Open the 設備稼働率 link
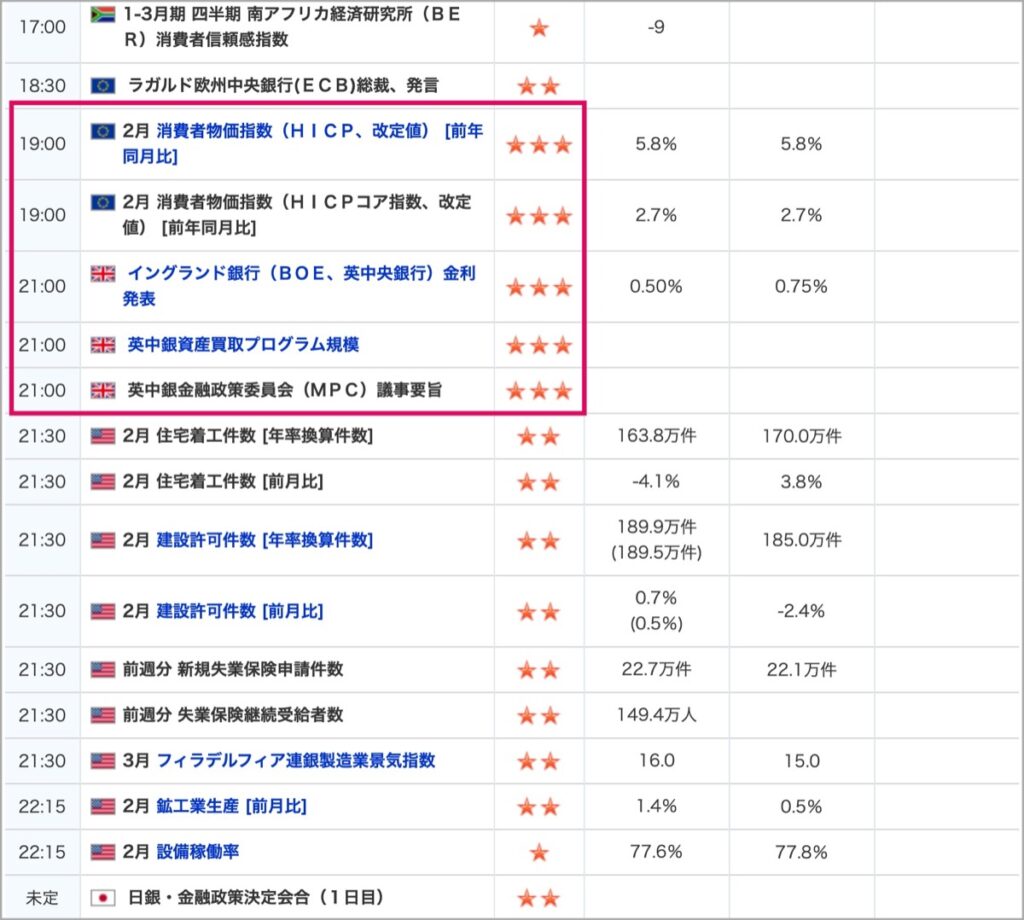 (x=198, y=852)
